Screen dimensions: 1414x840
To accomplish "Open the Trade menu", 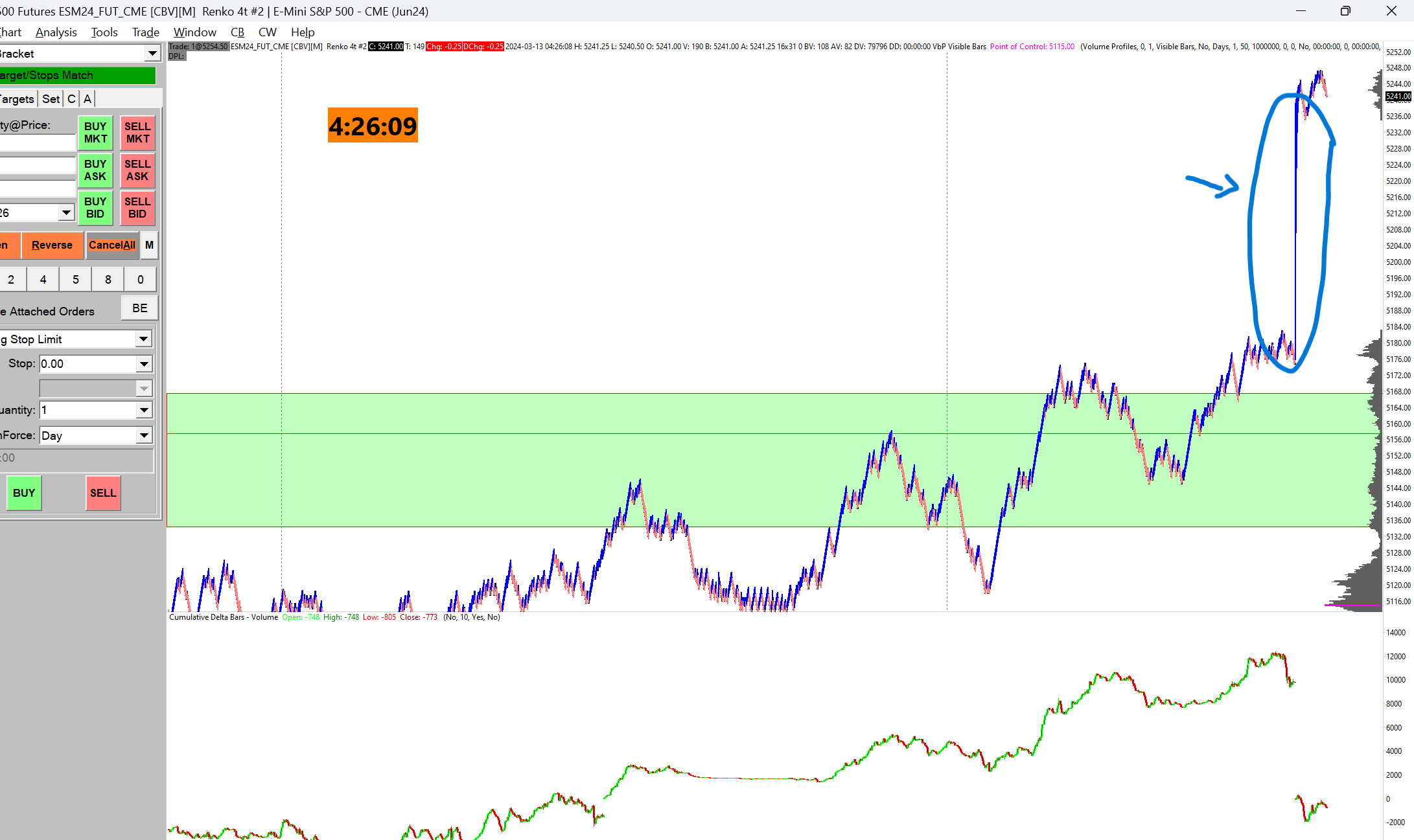I will (x=146, y=32).
